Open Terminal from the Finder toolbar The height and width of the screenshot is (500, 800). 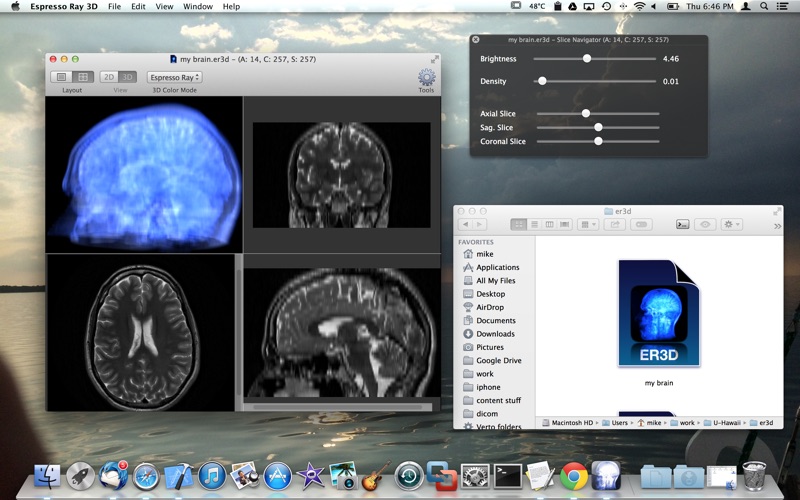(682, 225)
